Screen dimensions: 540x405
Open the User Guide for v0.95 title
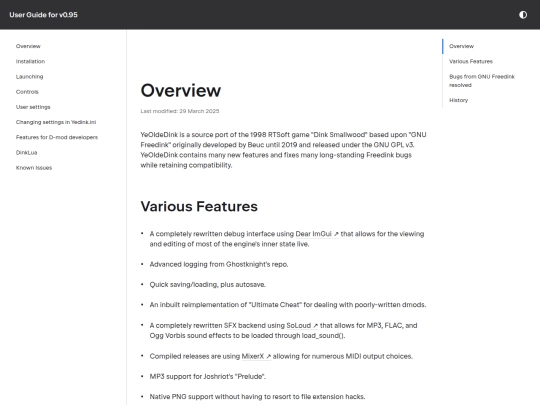(43, 15)
